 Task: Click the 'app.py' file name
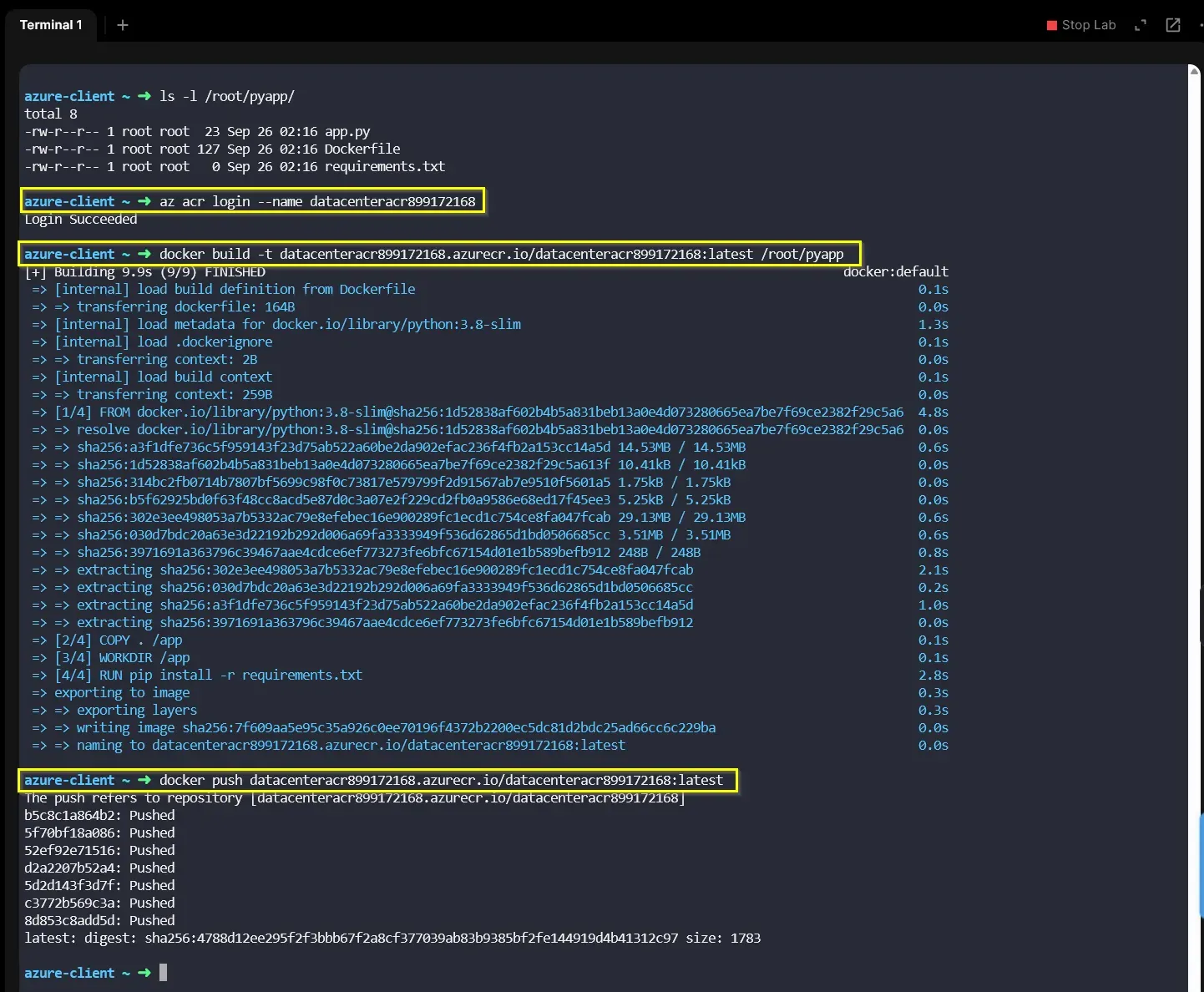coord(347,131)
